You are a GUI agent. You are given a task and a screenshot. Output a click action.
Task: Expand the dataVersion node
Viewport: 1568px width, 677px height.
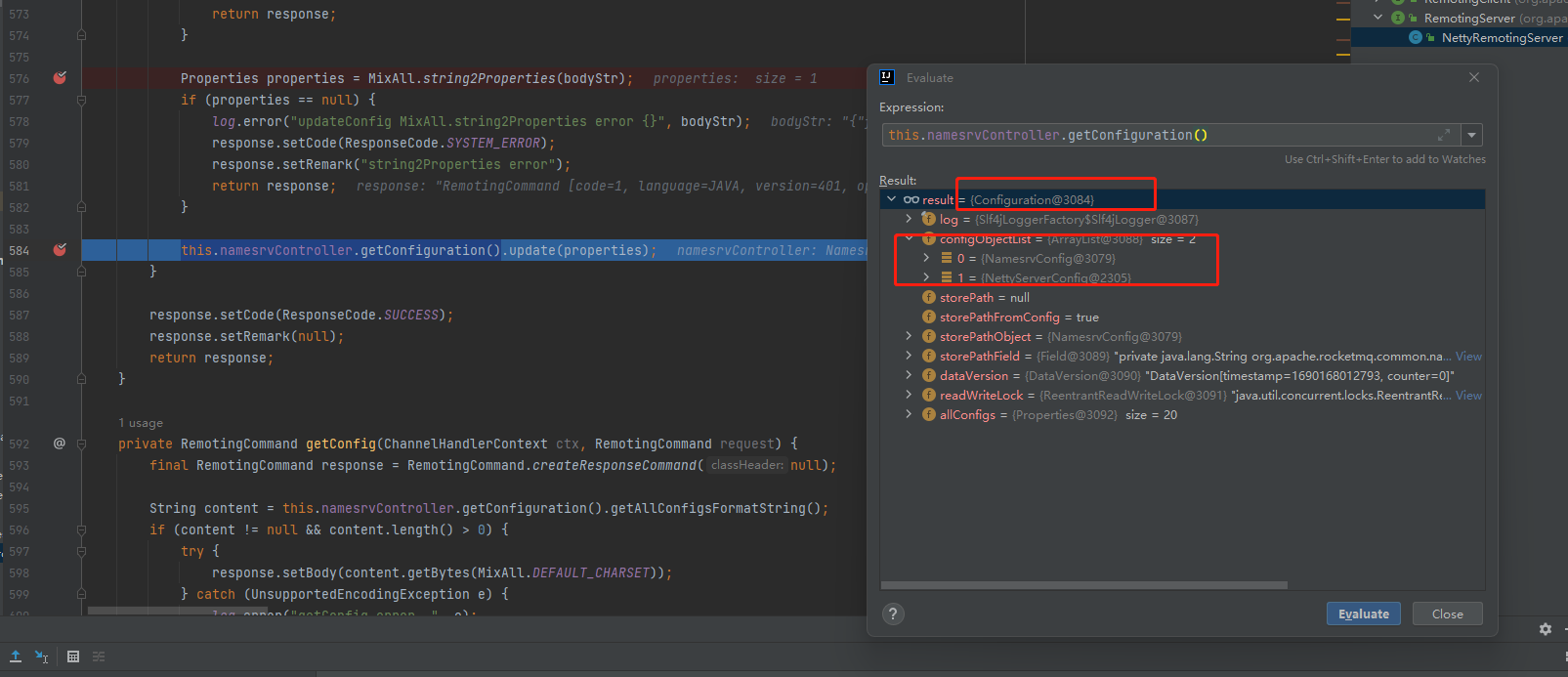[909, 375]
